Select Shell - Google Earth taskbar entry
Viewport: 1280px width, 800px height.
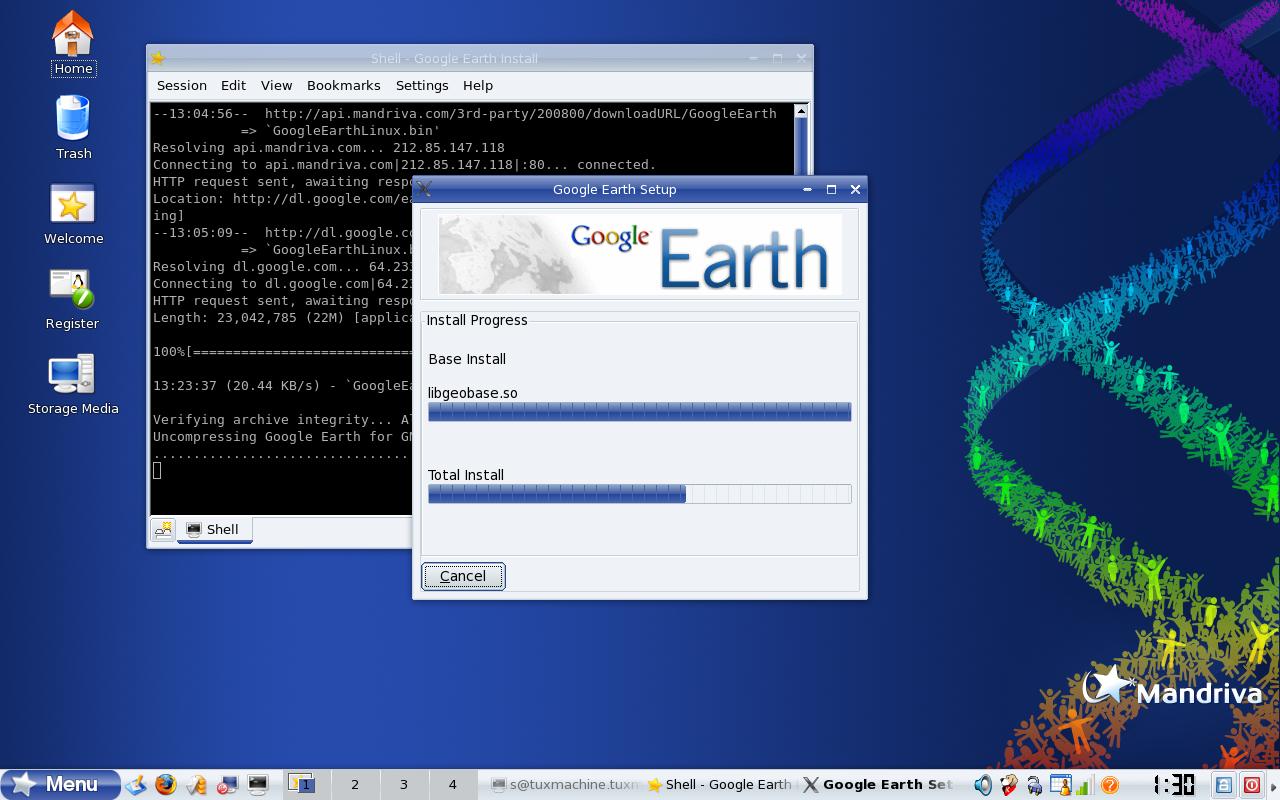pyautogui.click(x=719, y=785)
